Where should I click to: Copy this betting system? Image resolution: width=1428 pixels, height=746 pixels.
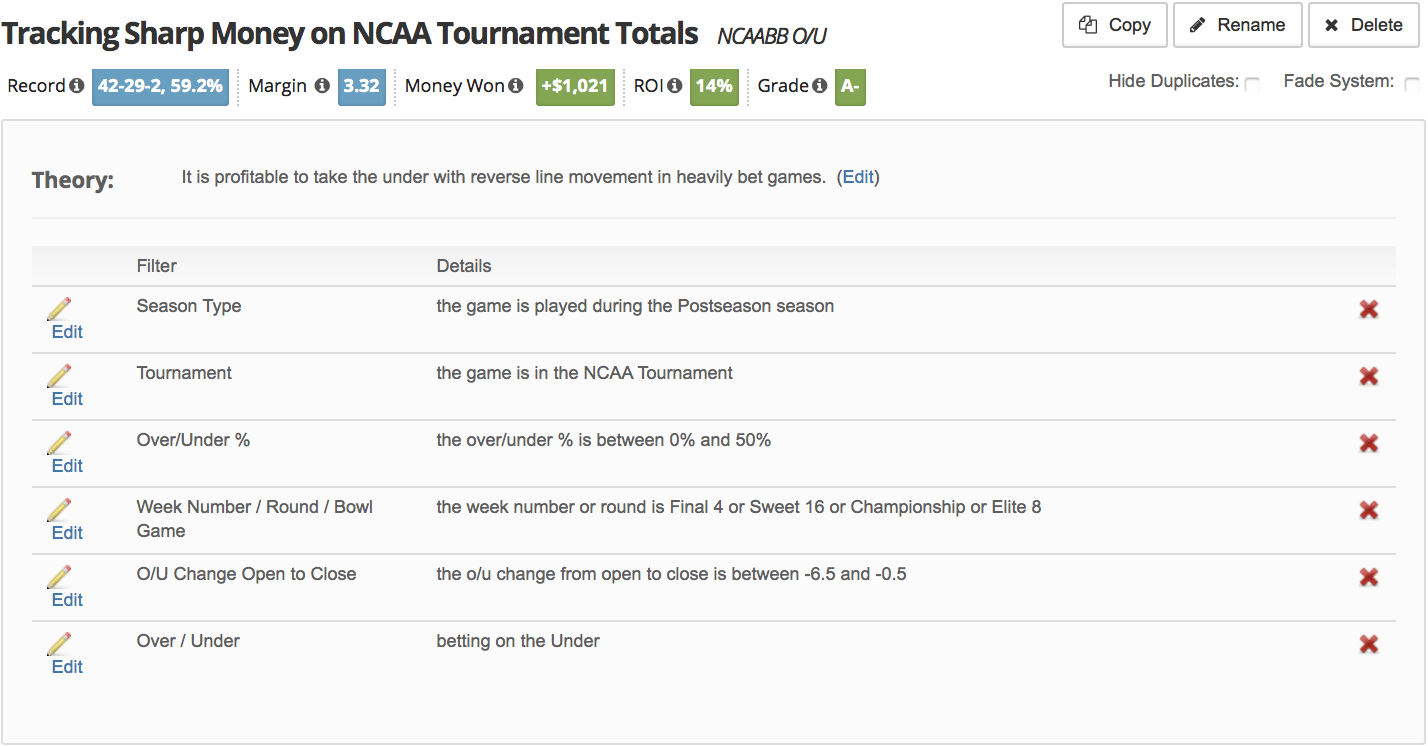click(x=1114, y=25)
